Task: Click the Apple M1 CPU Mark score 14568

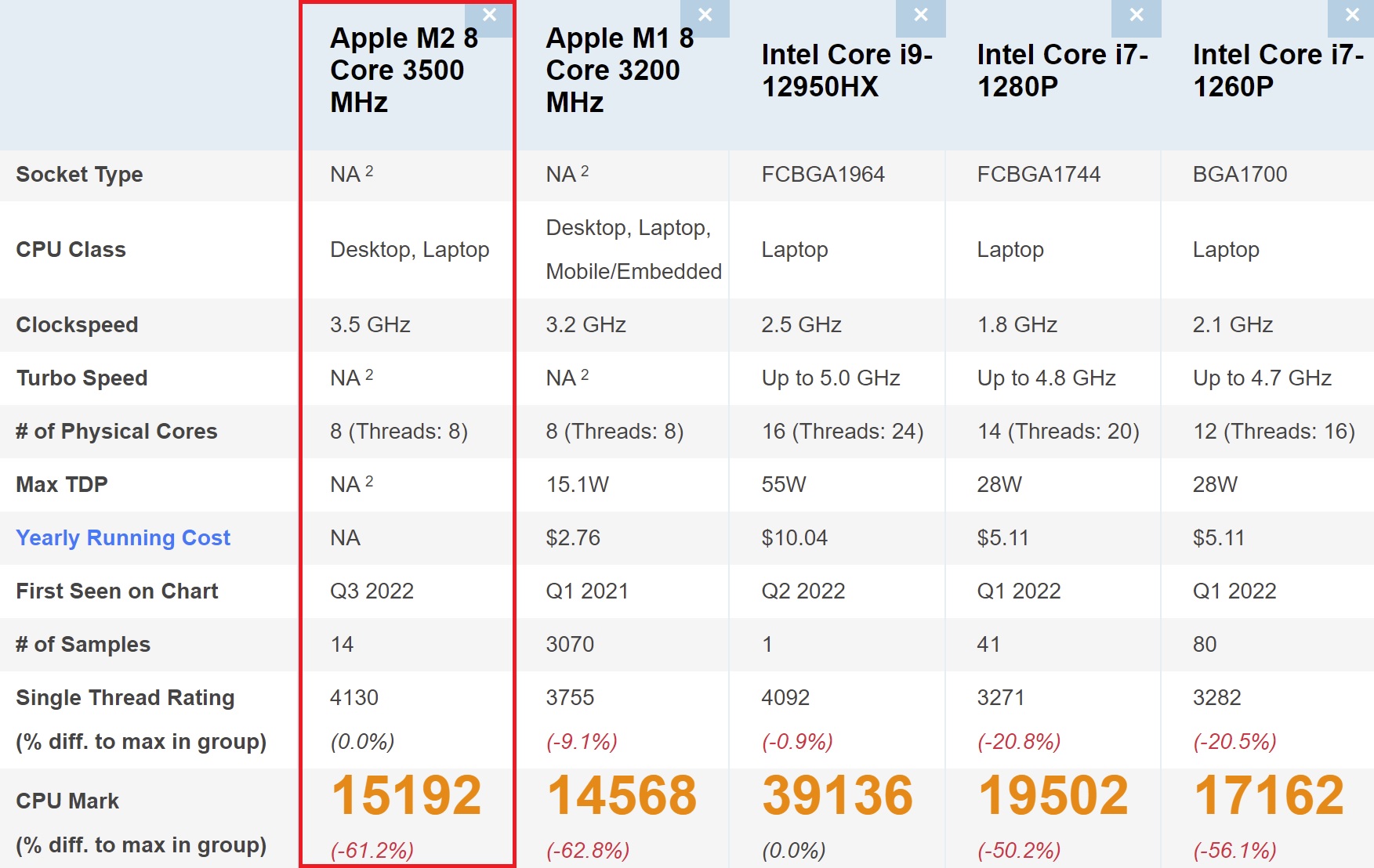Action: [622, 796]
